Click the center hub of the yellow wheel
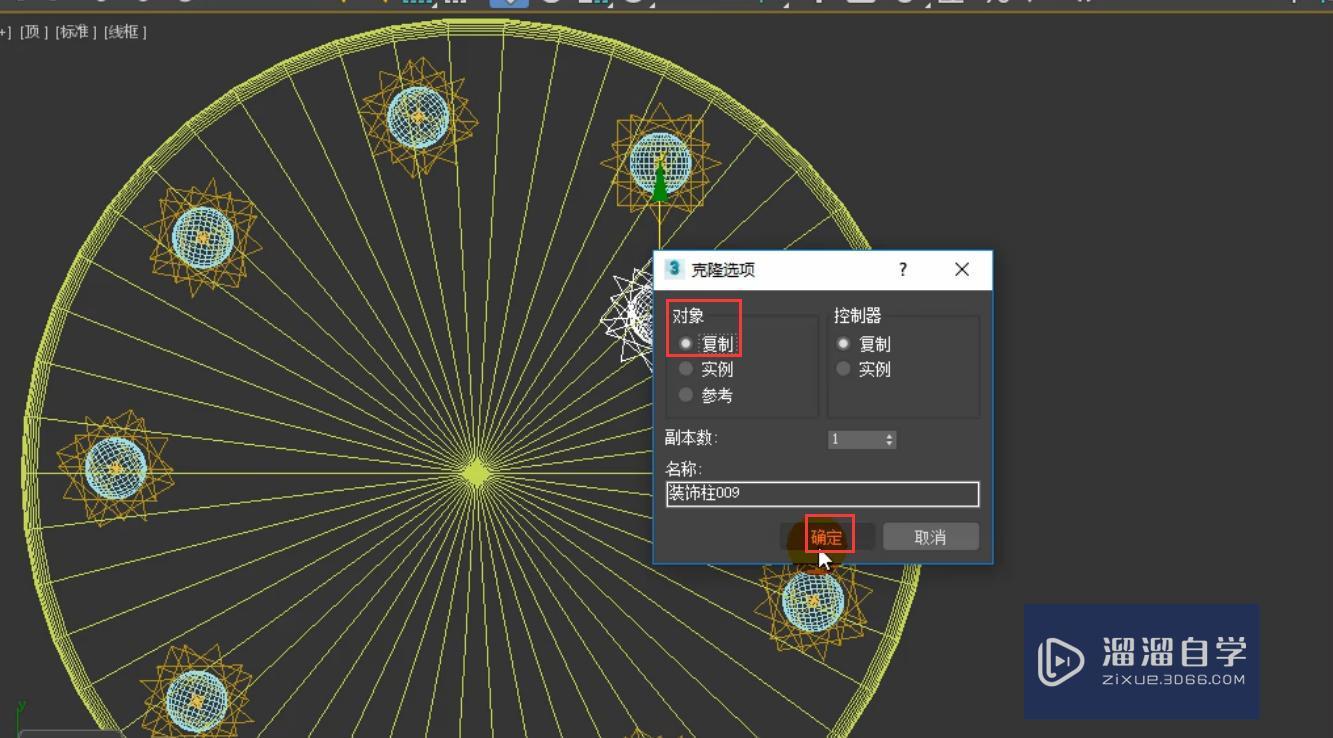The image size is (1333, 738). [x=476, y=474]
